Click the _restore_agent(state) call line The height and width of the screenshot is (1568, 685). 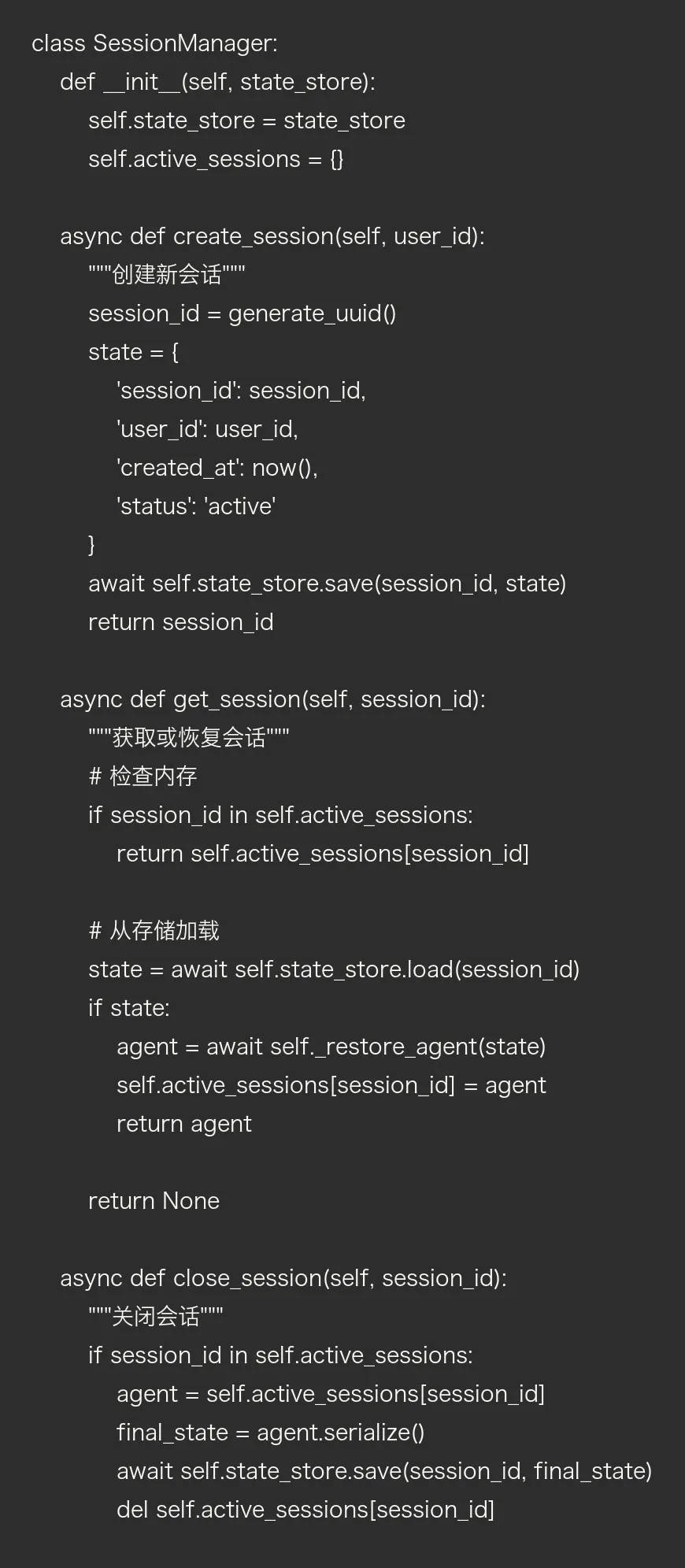tap(331, 1047)
